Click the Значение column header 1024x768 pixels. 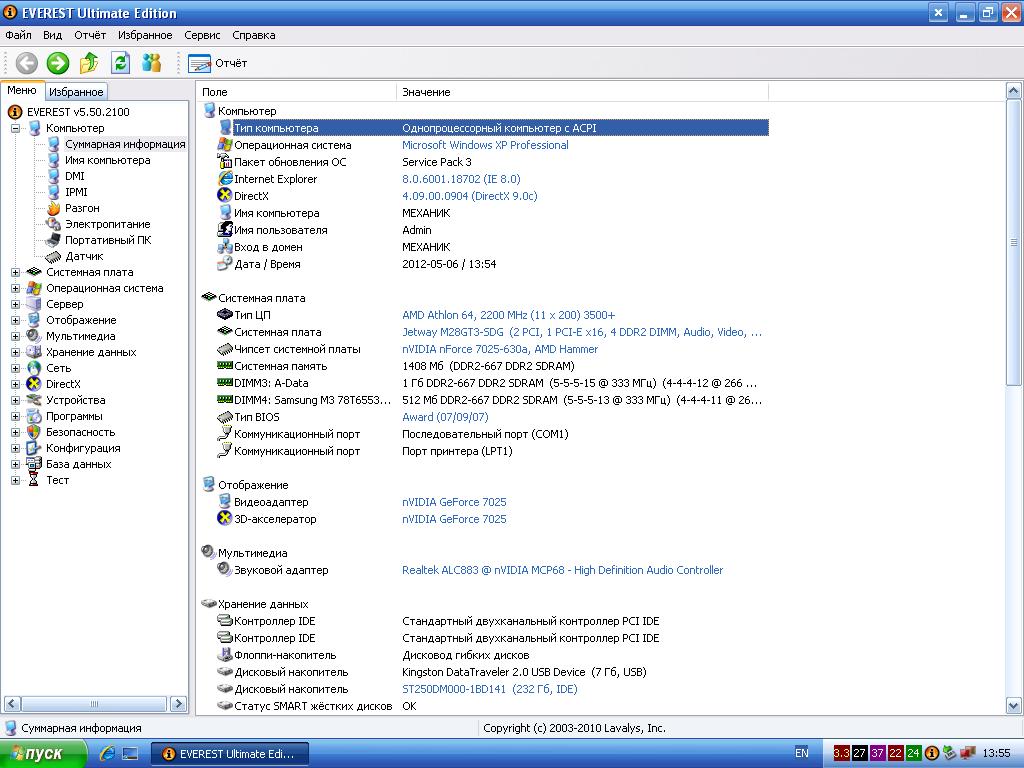[582, 92]
